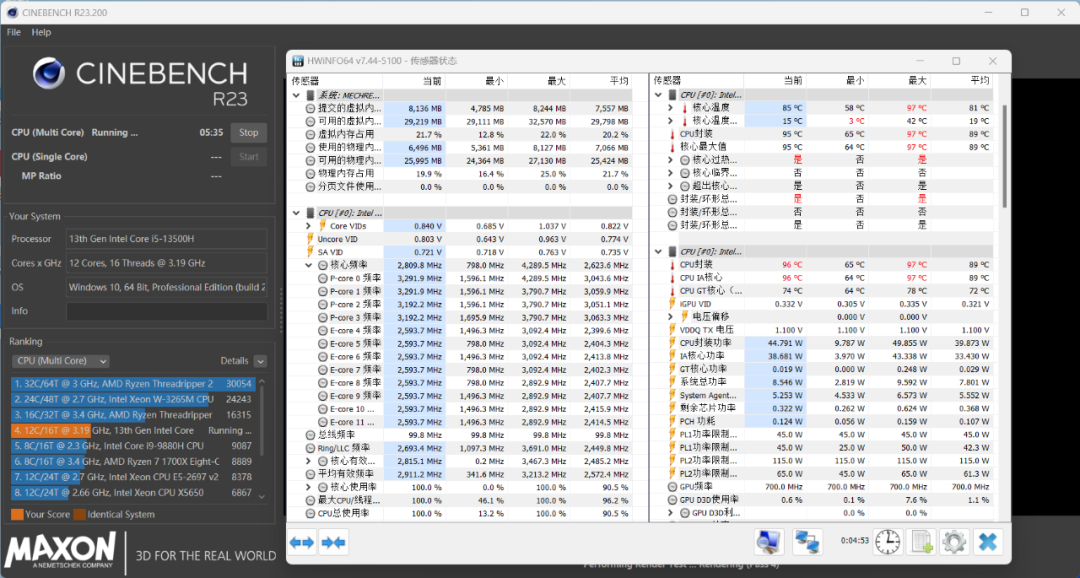
Task: Expand the 核心有效... frequency row
Action: (309, 461)
